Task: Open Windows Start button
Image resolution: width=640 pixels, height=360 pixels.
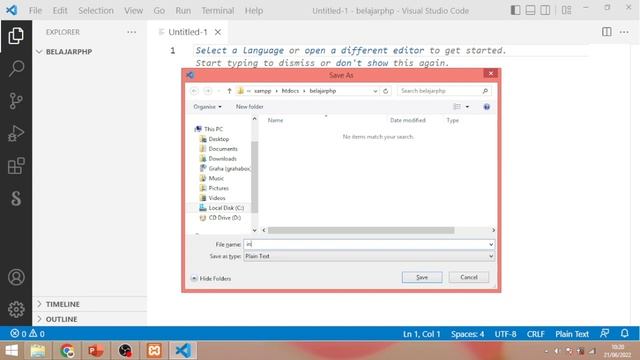Action: 11,351
